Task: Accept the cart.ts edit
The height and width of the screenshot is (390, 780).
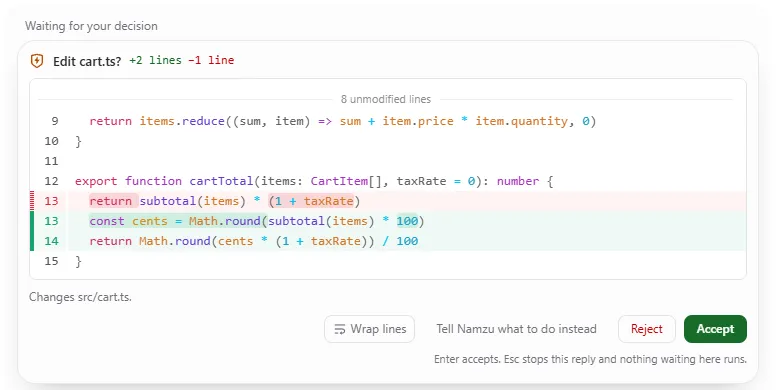Action: point(715,329)
